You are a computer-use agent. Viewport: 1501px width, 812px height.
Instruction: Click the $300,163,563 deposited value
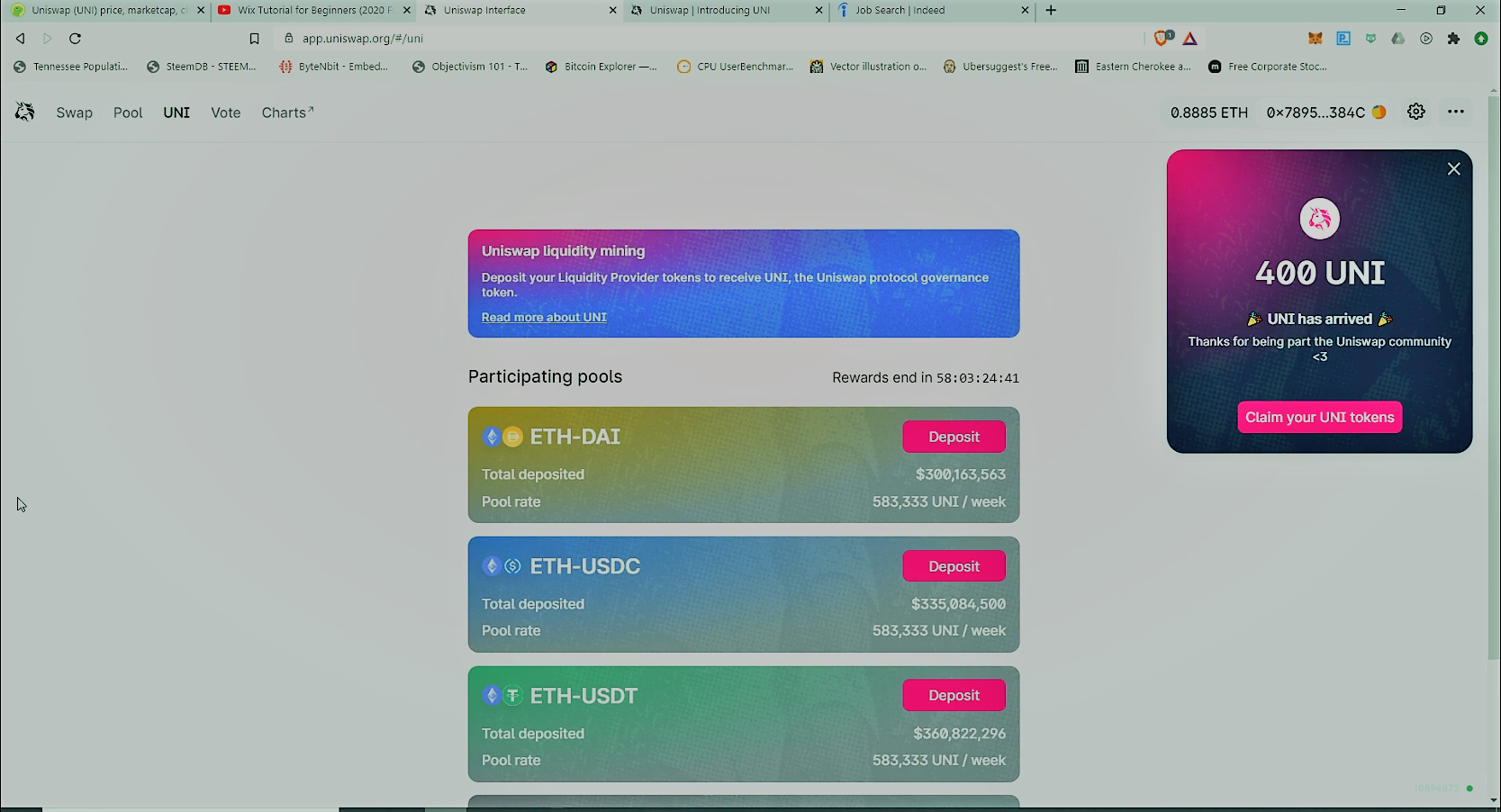click(961, 474)
